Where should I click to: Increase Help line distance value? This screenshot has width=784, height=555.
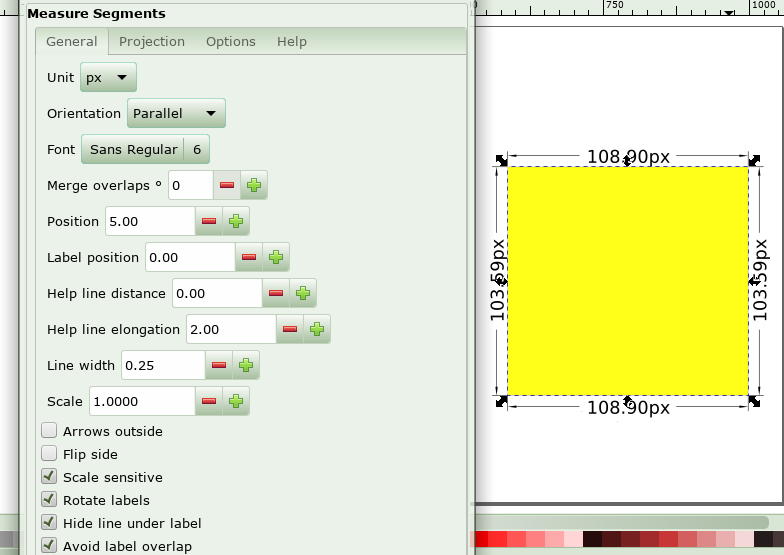303,293
